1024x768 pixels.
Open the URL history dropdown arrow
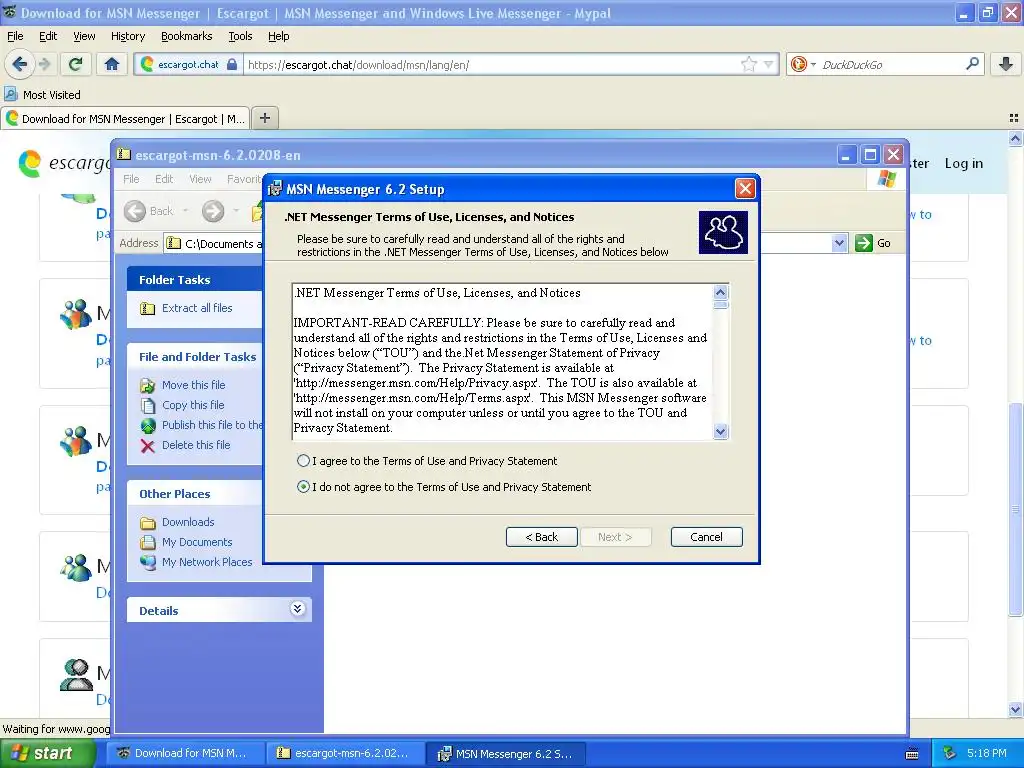pyautogui.click(x=769, y=64)
